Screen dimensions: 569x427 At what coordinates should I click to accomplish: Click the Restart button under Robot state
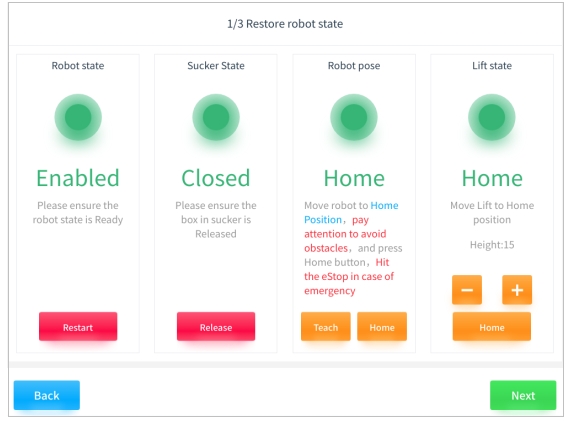78,326
